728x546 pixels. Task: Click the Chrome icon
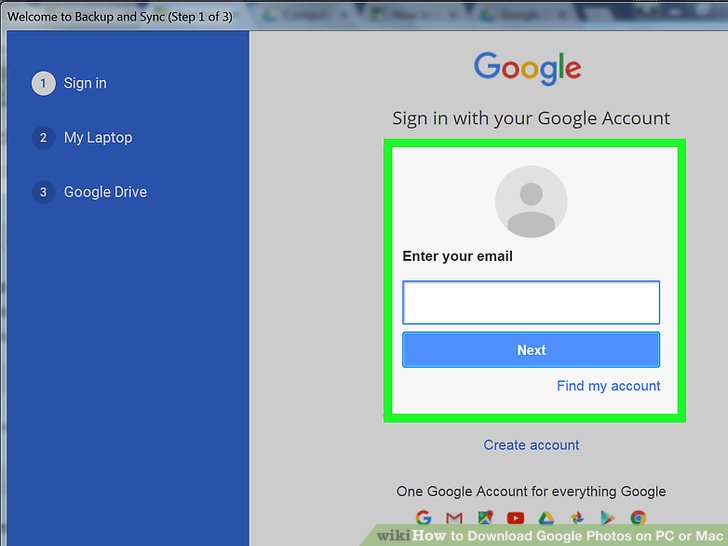point(638,518)
